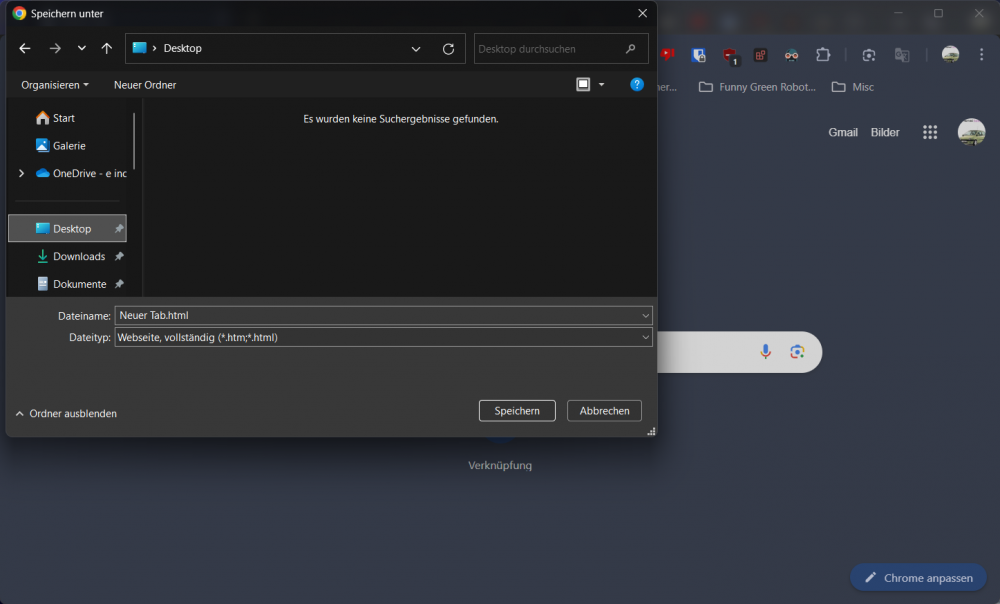The image size is (1000, 604).
Task: Open the Chrome extensions puzzle icon
Action: coord(823,55)
